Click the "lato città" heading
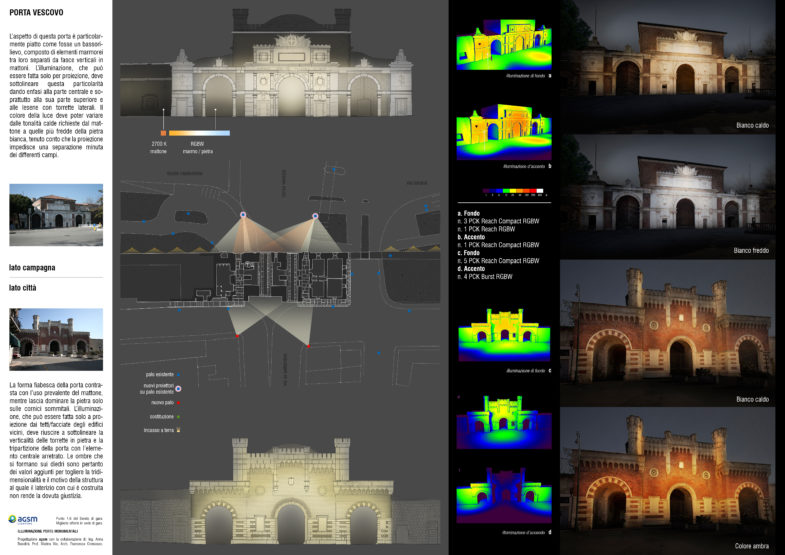The height and width of the screenshot is (555, 785). coord(23,288)
